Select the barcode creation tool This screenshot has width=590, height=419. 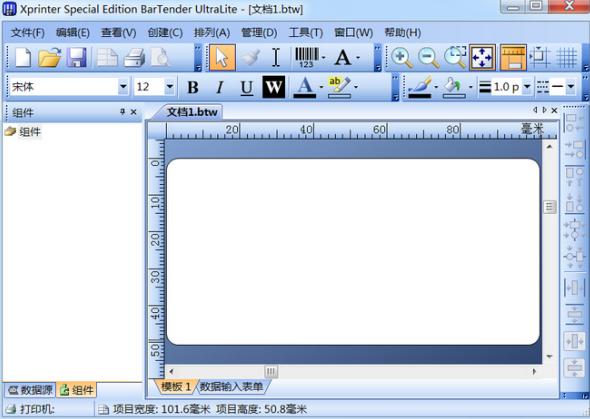click(307, 58)
